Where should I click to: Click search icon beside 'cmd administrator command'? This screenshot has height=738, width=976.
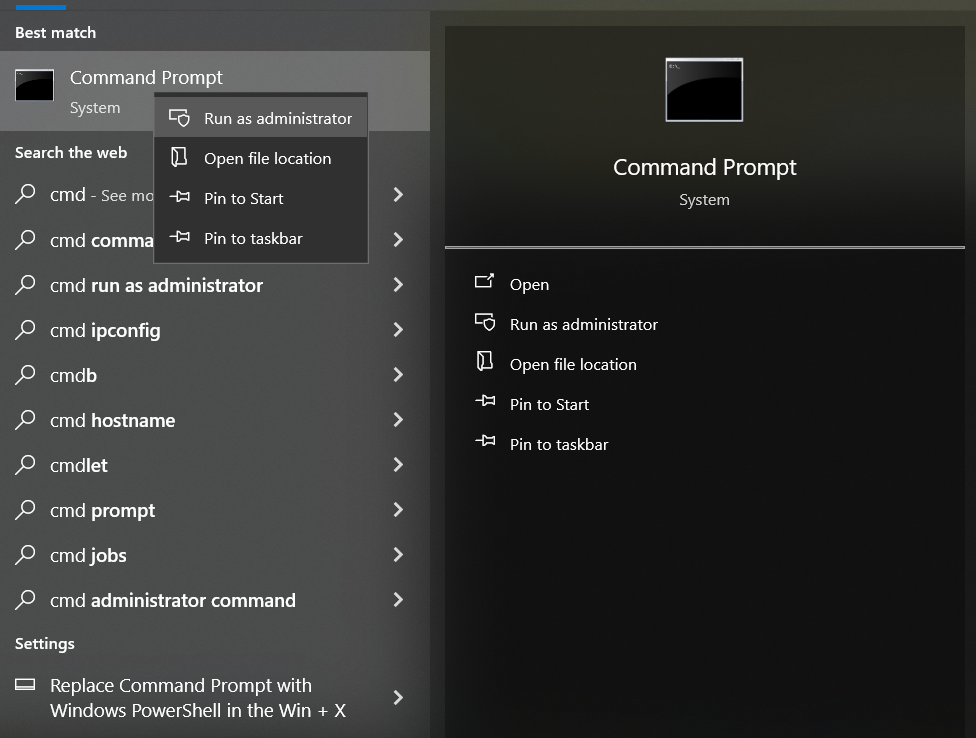click(x=25, y=600)
